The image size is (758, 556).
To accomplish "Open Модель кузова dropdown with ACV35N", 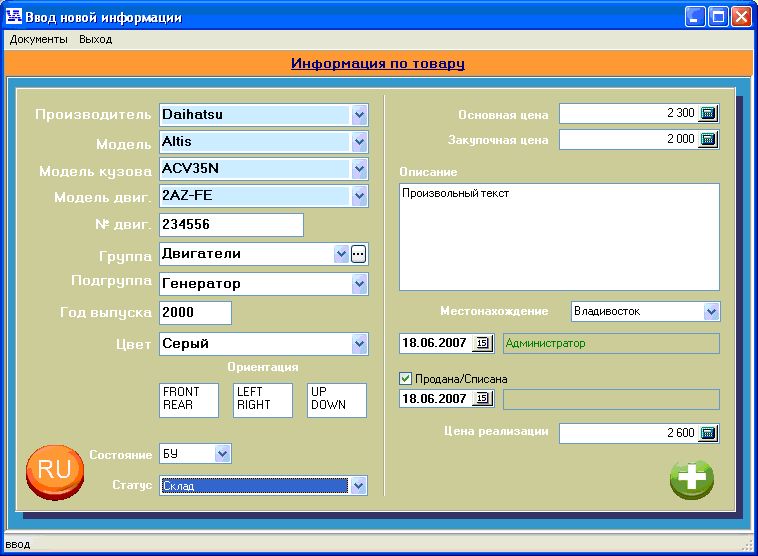I will (359, 169).
